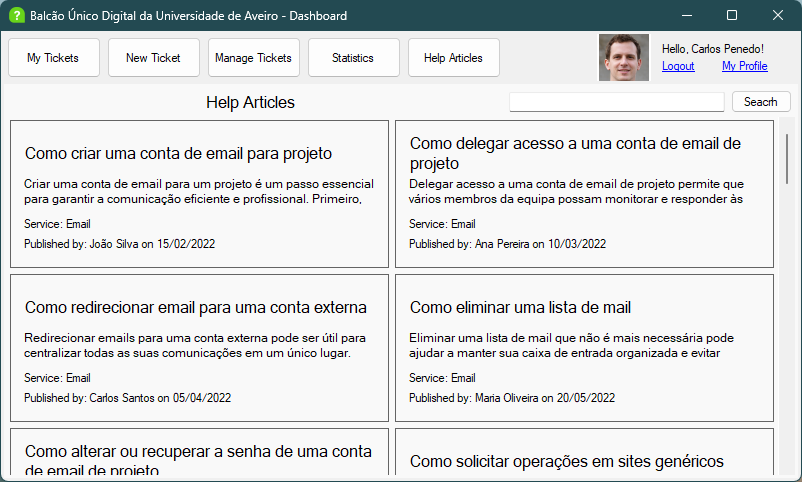Image resolution: width=802 pixels, height=482 pixels.
Task: Click the Seacrh button
Action: coord(761,102)
